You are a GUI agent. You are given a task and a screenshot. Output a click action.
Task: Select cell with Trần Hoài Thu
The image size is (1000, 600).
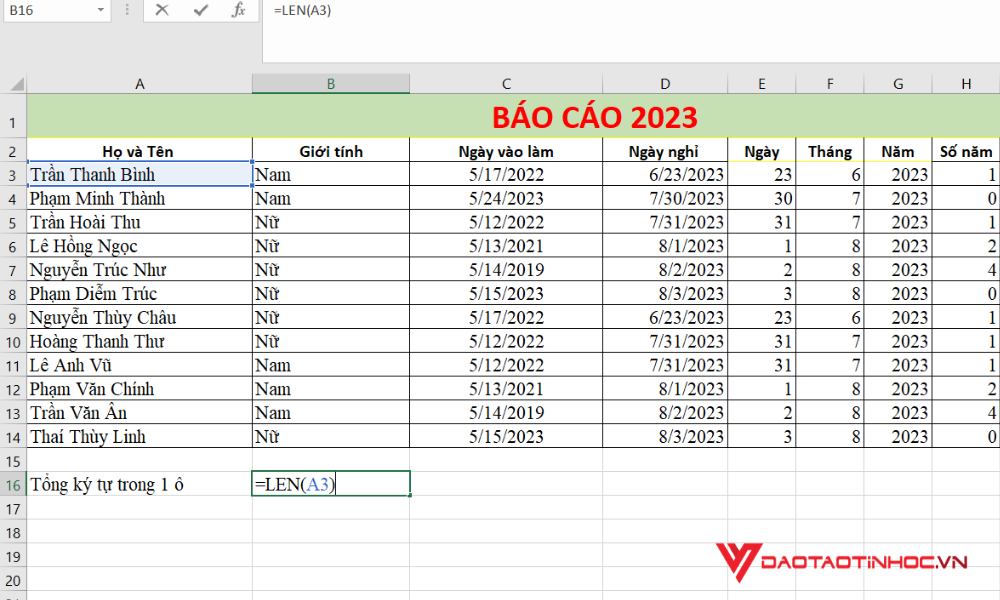(x=140, y=222)
